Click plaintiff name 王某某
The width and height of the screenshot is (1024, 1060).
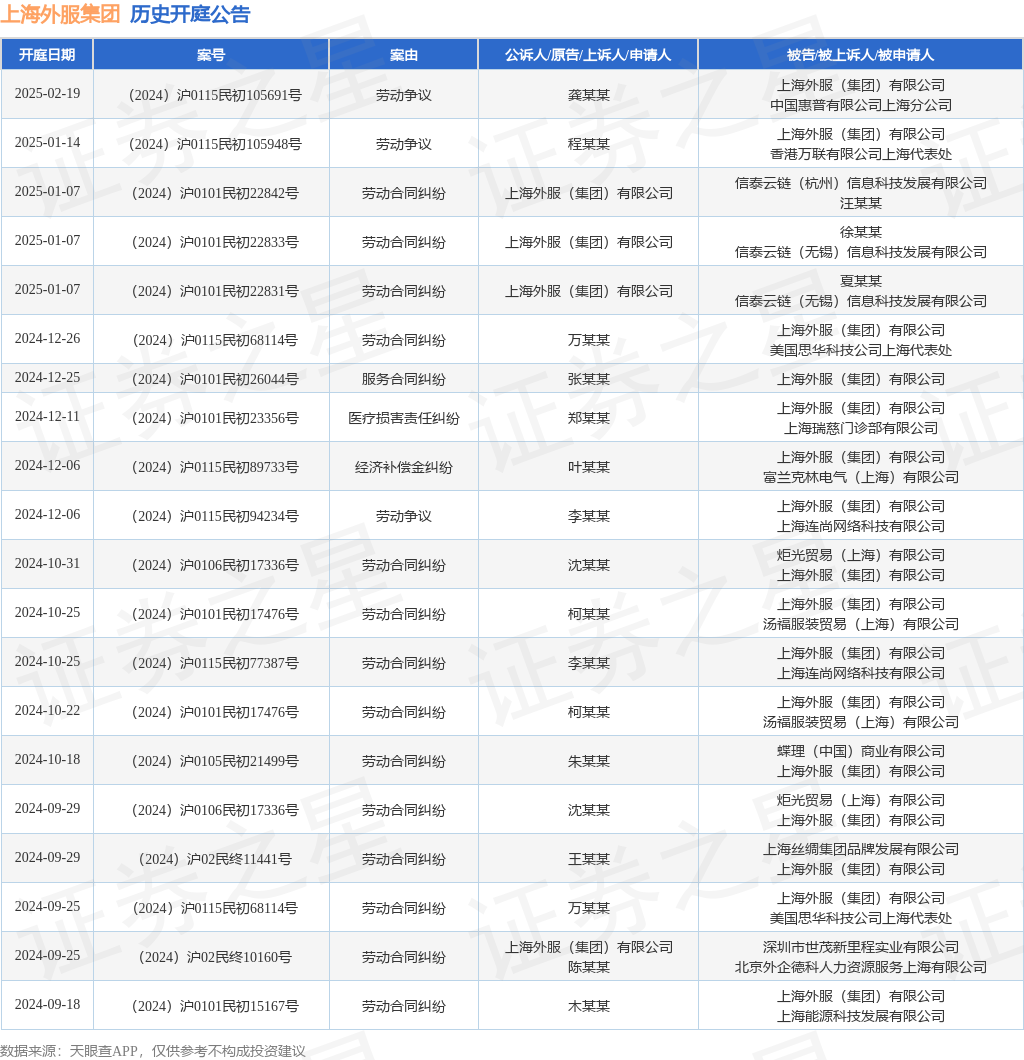(x=589, y=859)
